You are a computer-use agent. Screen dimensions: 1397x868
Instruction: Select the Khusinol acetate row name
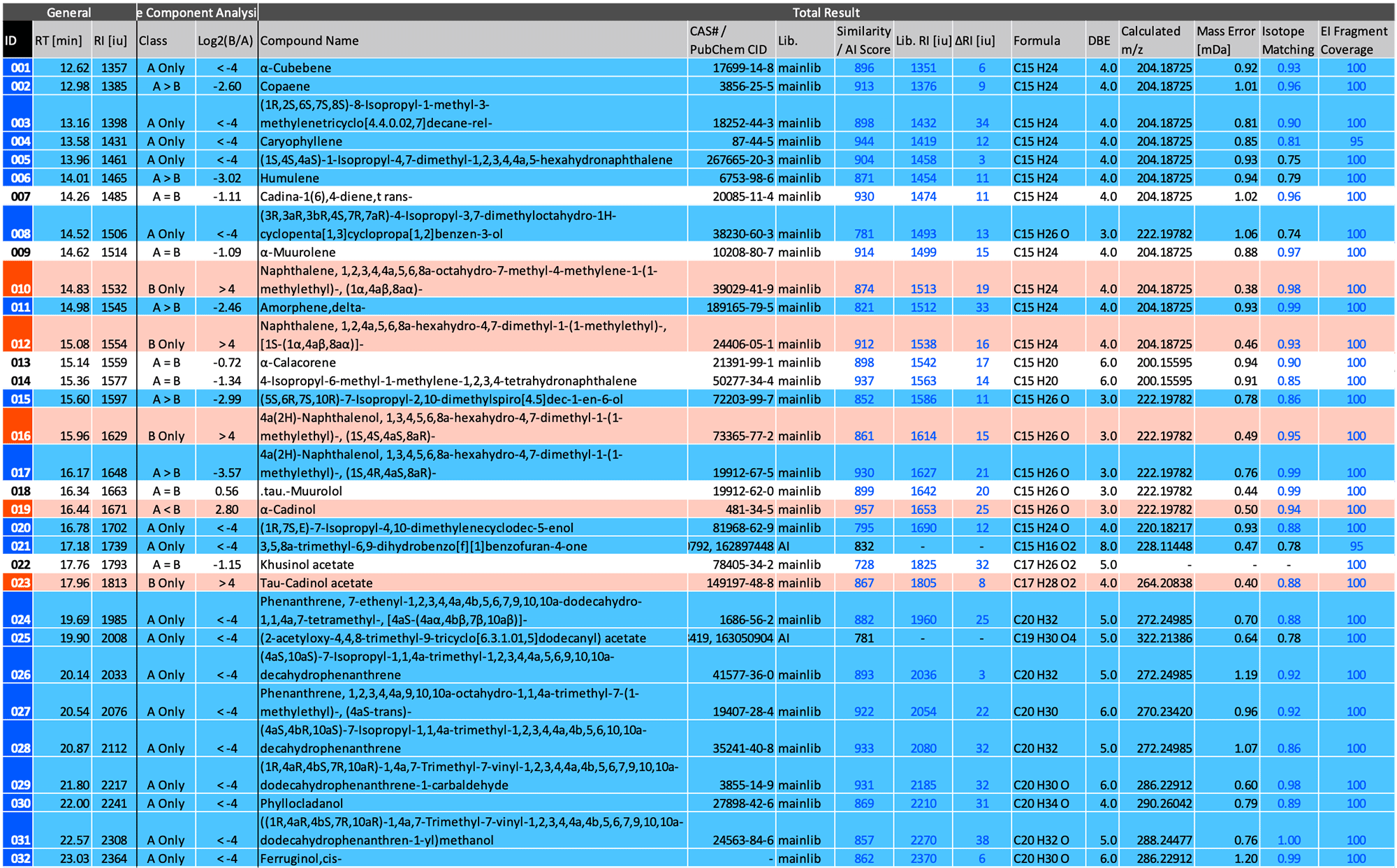click(x=307, y=565)
